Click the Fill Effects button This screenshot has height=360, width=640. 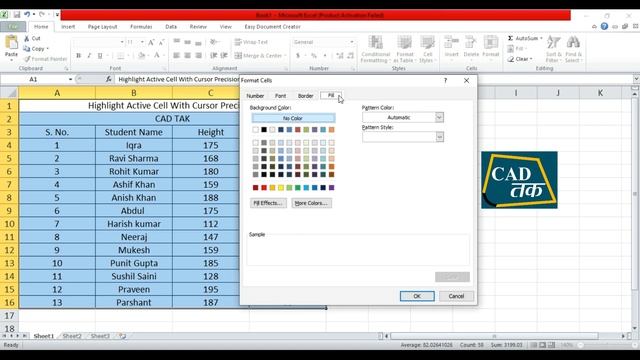268,203
